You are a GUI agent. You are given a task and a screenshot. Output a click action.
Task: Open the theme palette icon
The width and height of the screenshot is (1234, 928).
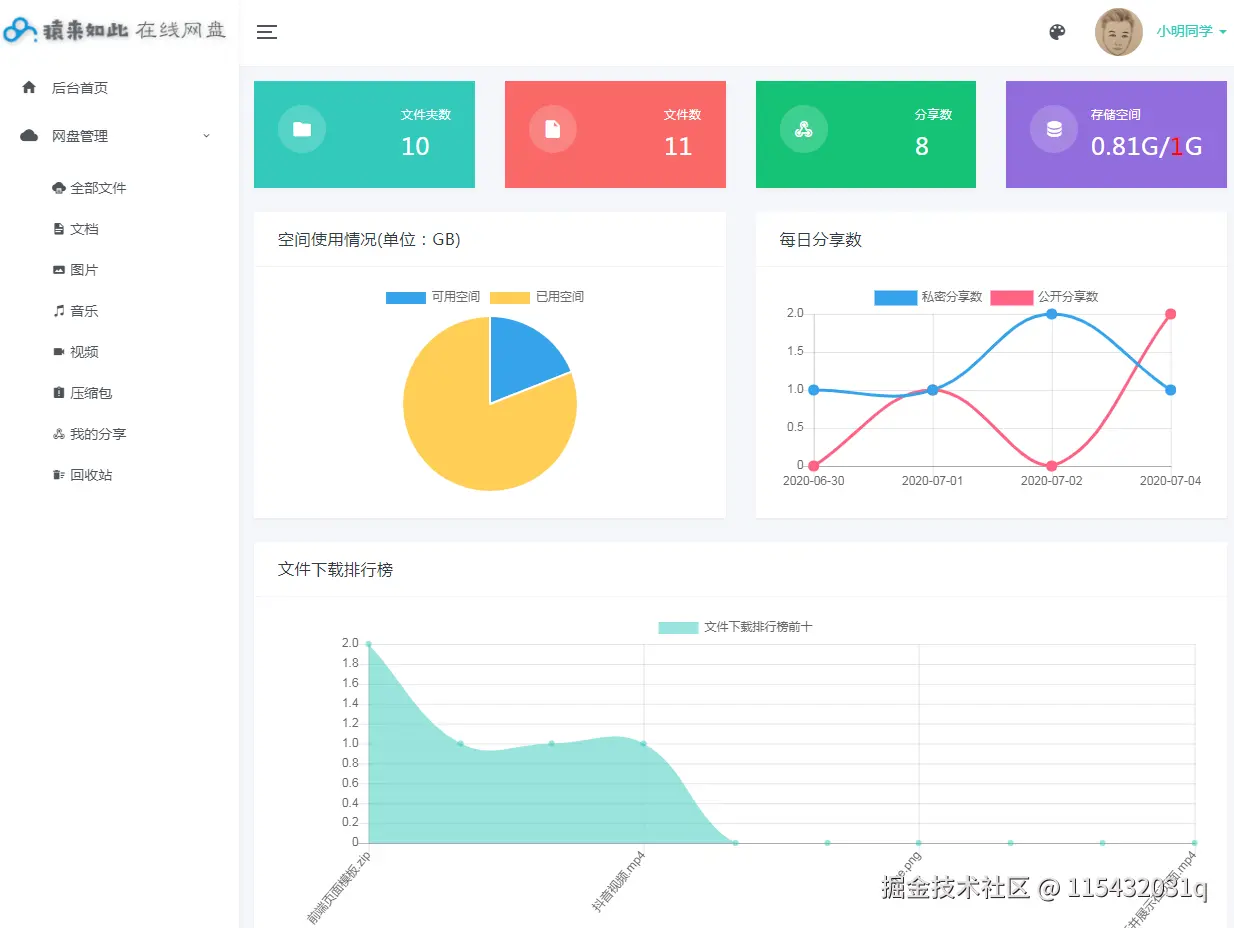1057,32
